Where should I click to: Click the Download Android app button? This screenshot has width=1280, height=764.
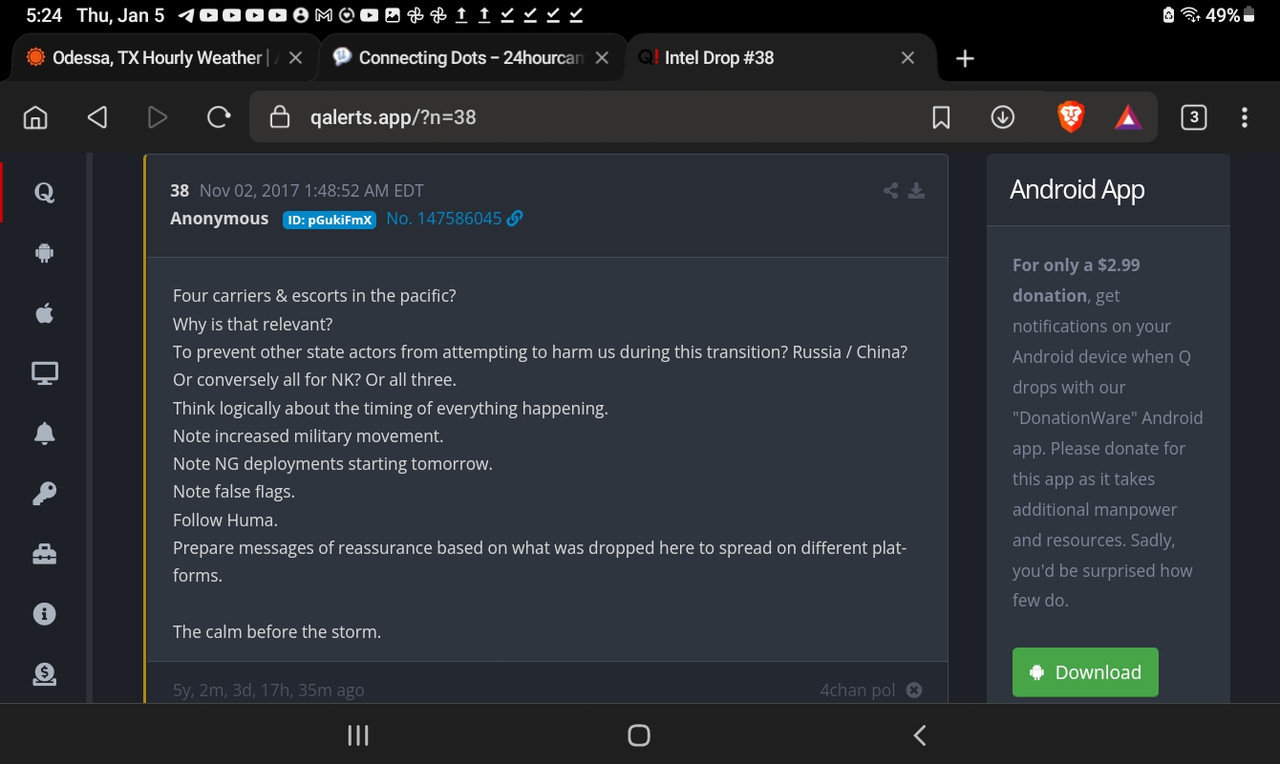click(1085, 672)
